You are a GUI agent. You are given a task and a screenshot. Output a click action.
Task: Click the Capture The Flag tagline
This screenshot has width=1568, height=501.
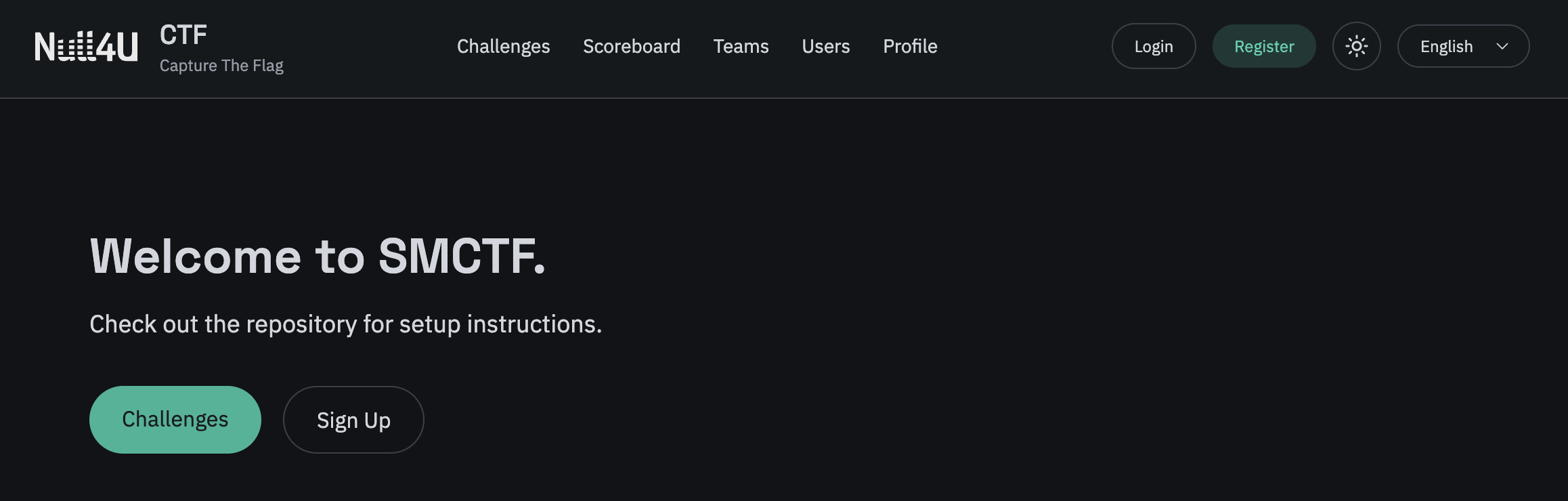(222, 65)
